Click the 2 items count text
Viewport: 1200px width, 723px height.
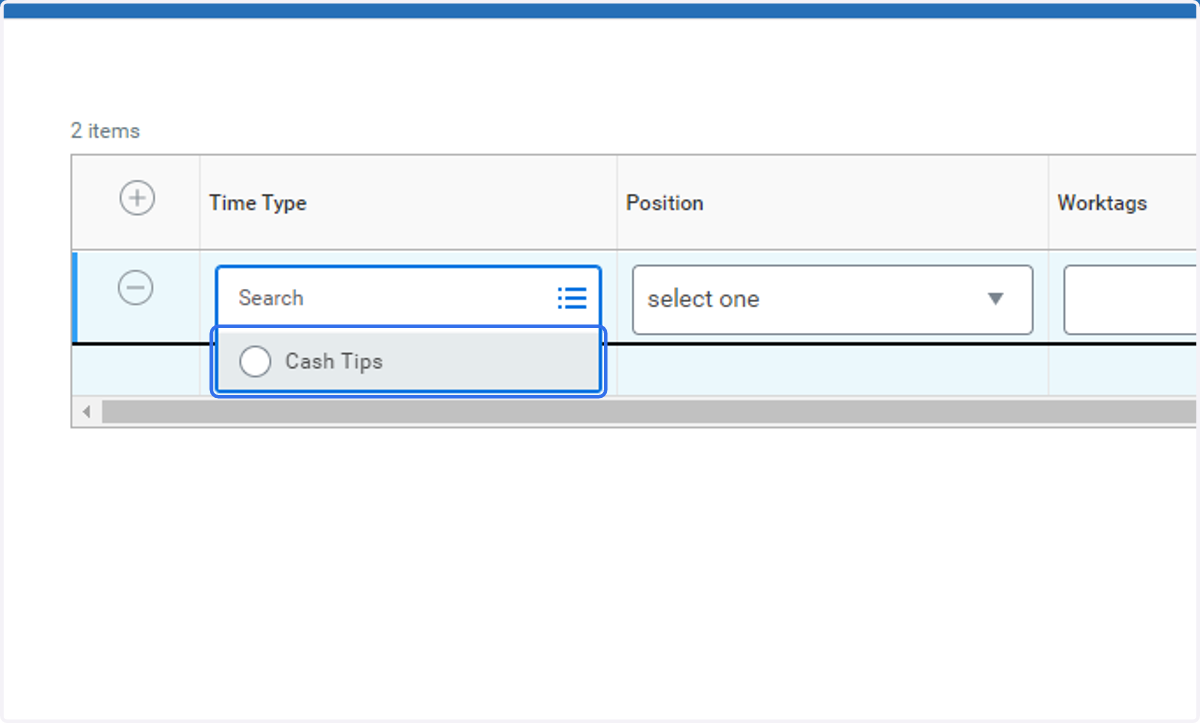click(x=105, y=131)
